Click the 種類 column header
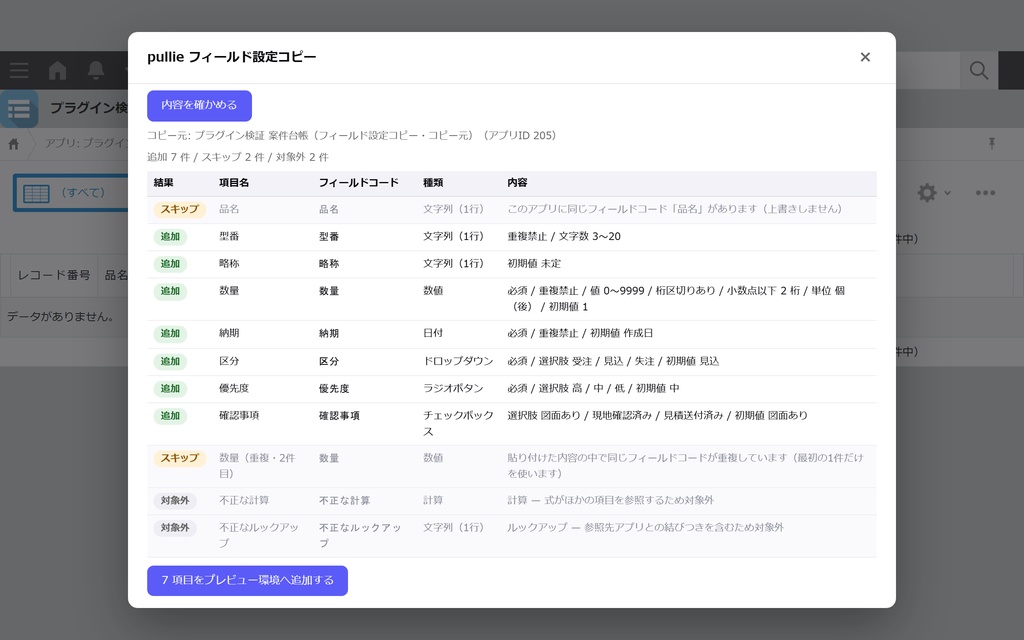 coord(433,183)
